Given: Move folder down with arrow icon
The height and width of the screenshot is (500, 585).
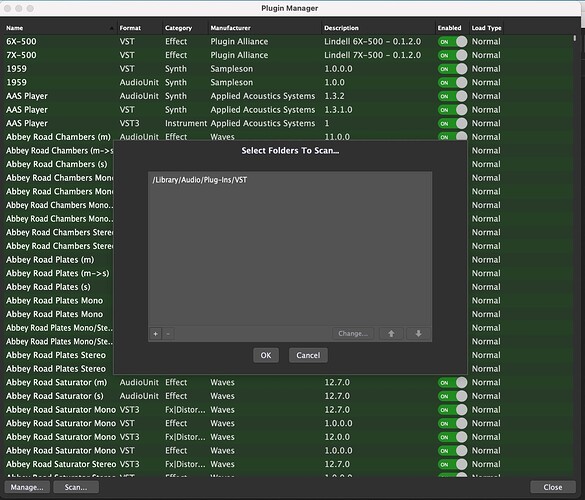Looking at the screenshot, I should point(418,334).
